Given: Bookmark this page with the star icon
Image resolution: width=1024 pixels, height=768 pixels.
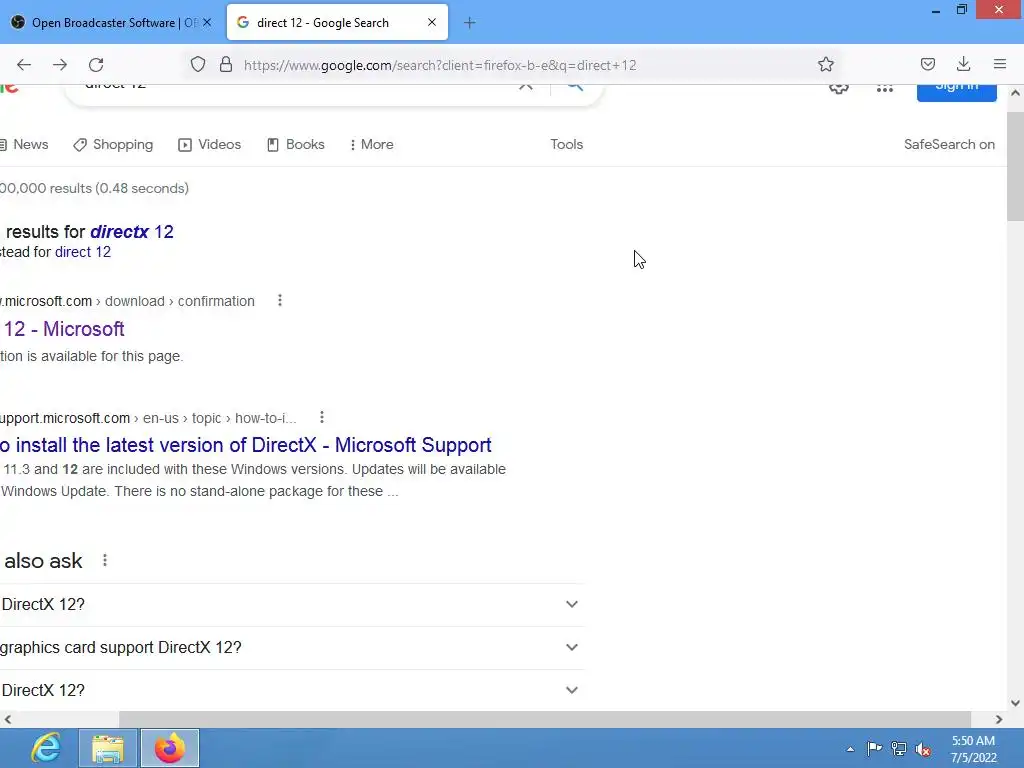Looking at the screenshot, I should (825, 64).
